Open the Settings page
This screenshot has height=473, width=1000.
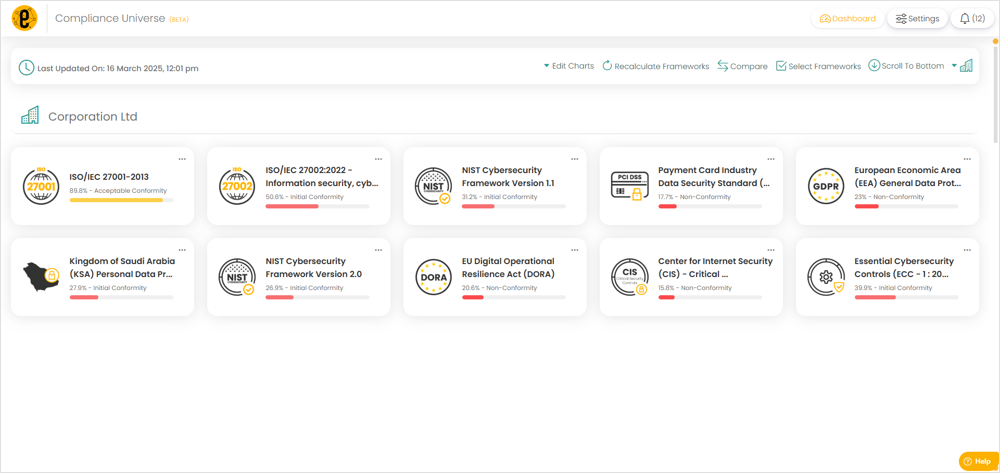click(x=917, y=18)
